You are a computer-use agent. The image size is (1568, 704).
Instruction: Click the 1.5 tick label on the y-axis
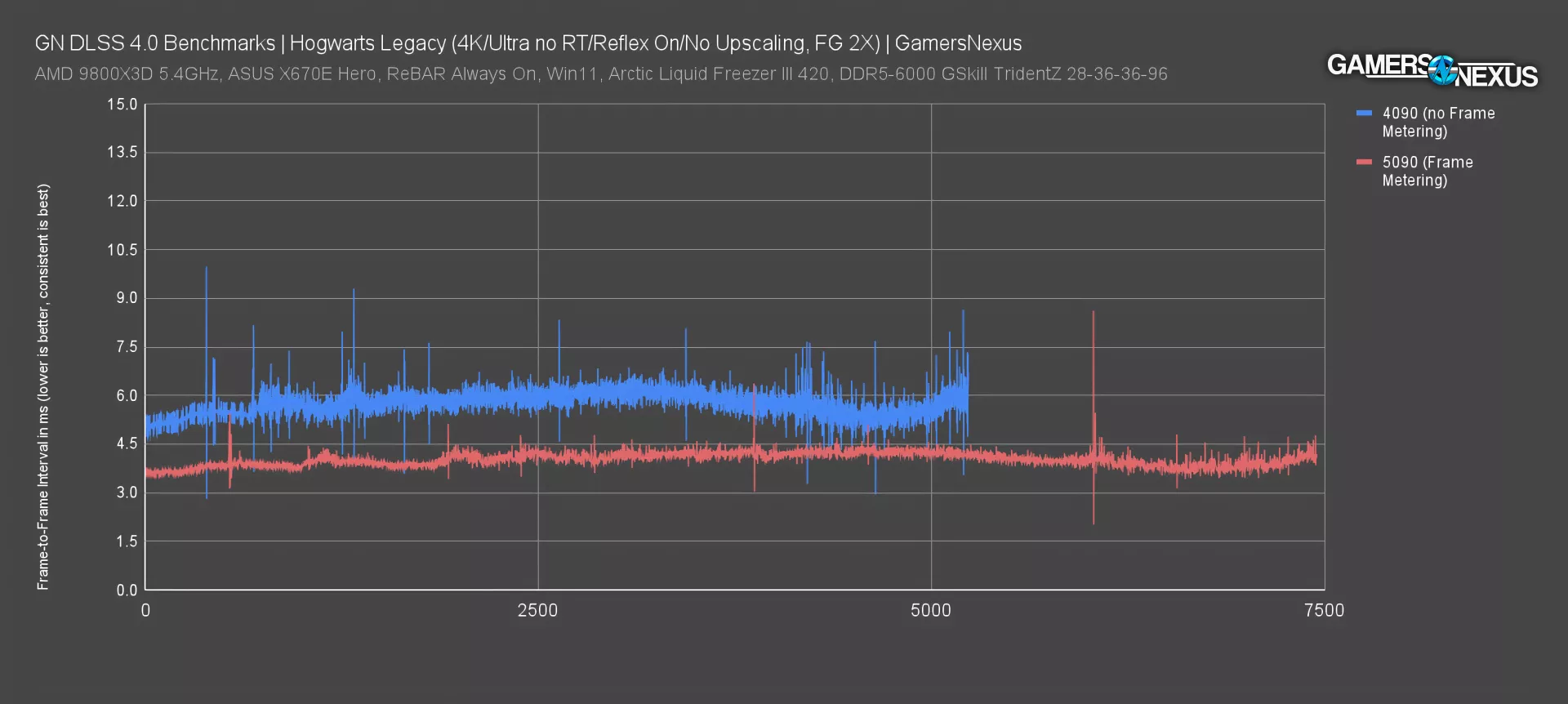point(126,541)
